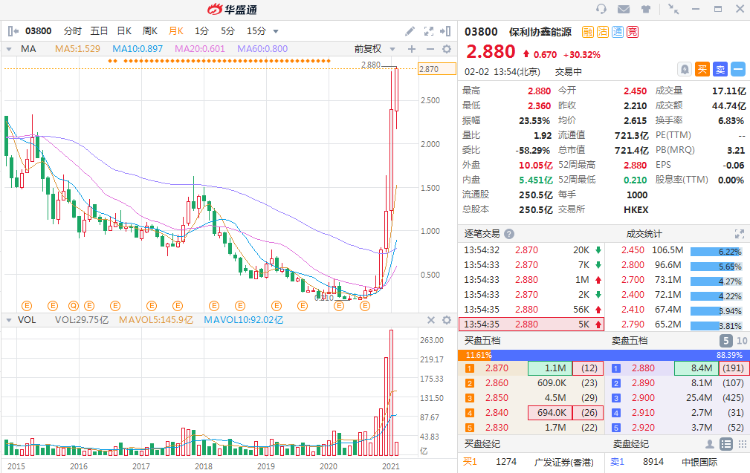Expand chart to fullscreen
This screenshot has height=473, width=750.
(429, 31)
